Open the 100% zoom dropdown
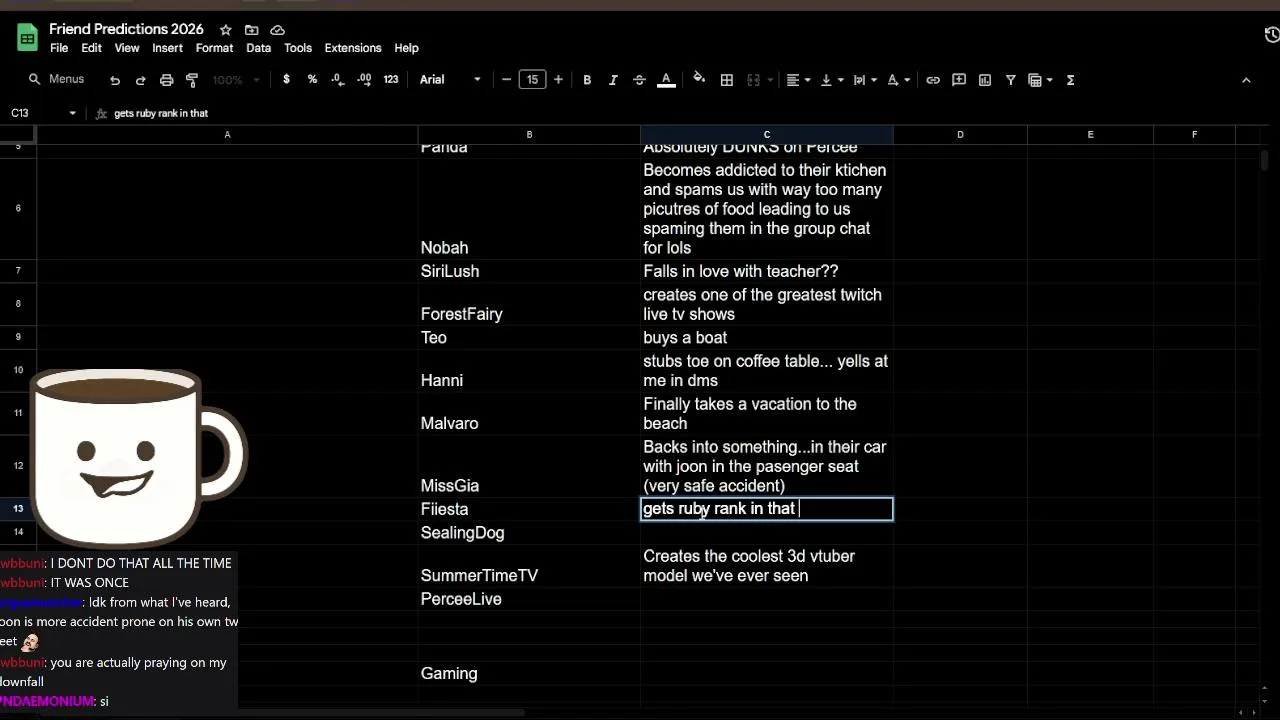 click(x=236, y=80)
